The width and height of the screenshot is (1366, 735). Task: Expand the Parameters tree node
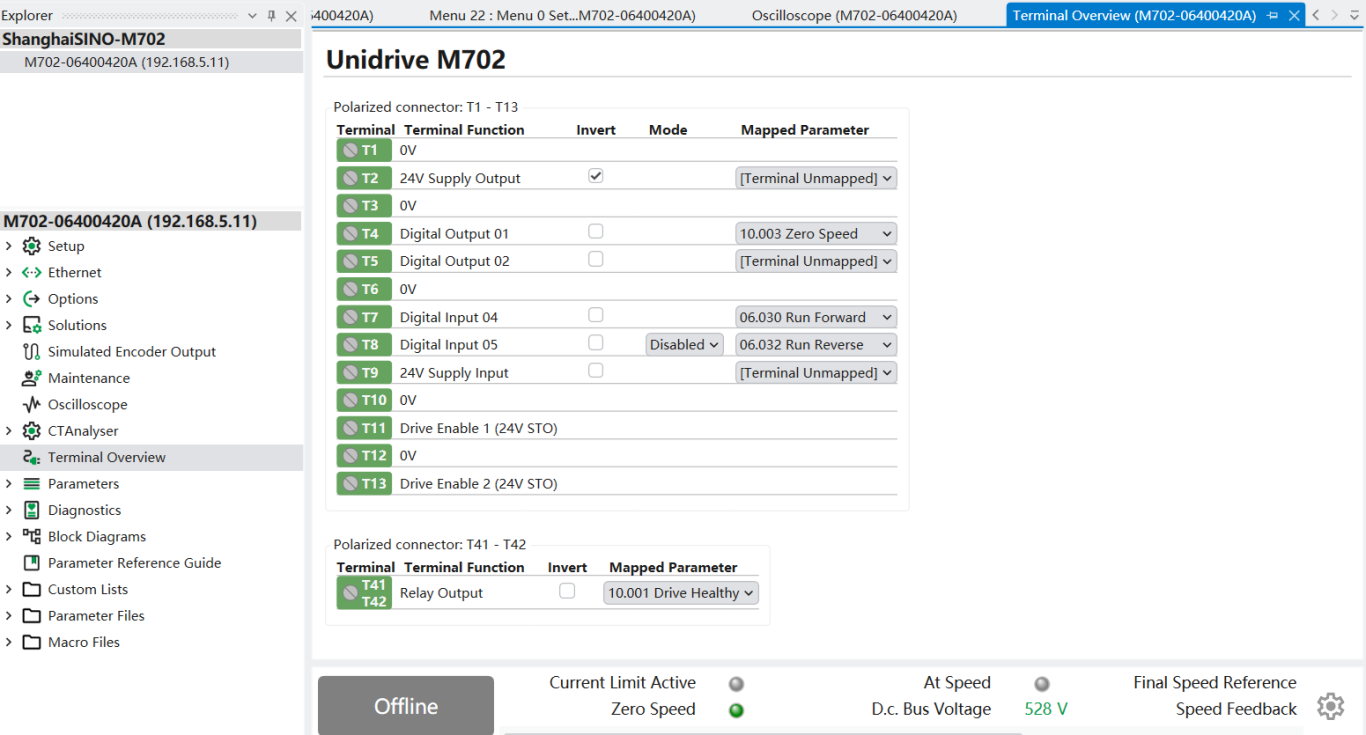[x=9, y=484]
